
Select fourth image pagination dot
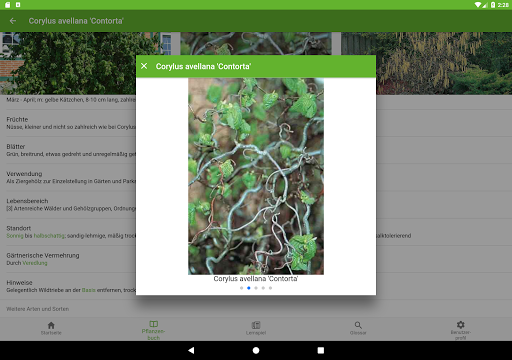(263, 288)
